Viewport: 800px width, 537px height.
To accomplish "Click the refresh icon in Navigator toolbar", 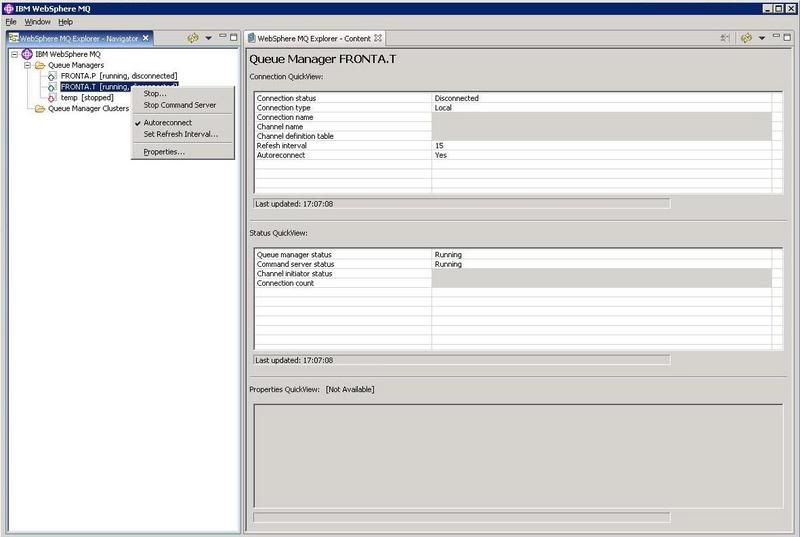I will pyautogui.click(x=192, y=38).
